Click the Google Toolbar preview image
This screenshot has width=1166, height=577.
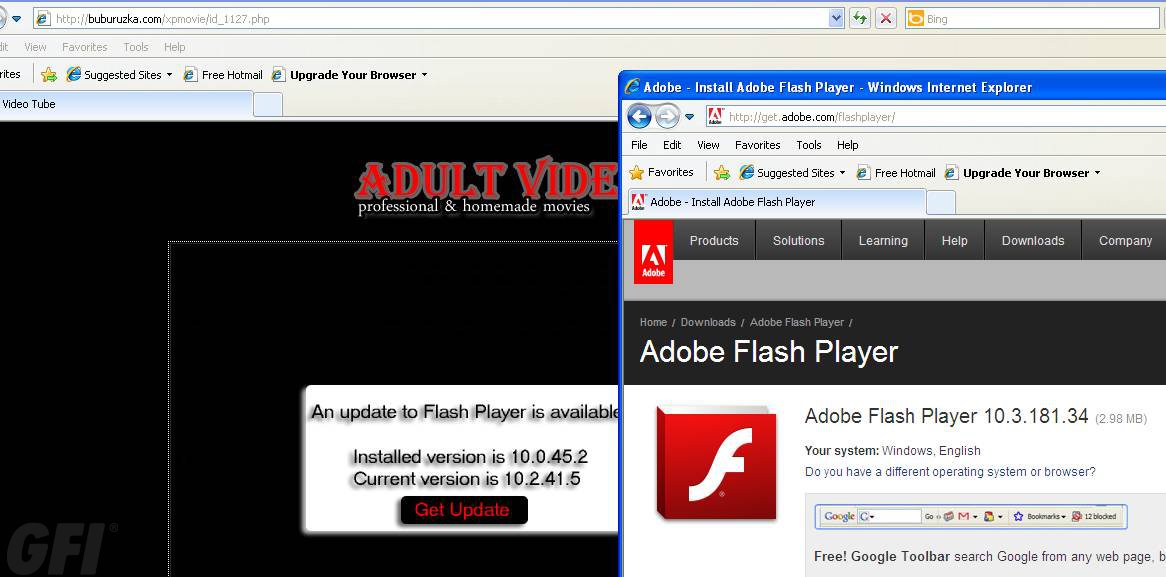[x=971, y=516]
